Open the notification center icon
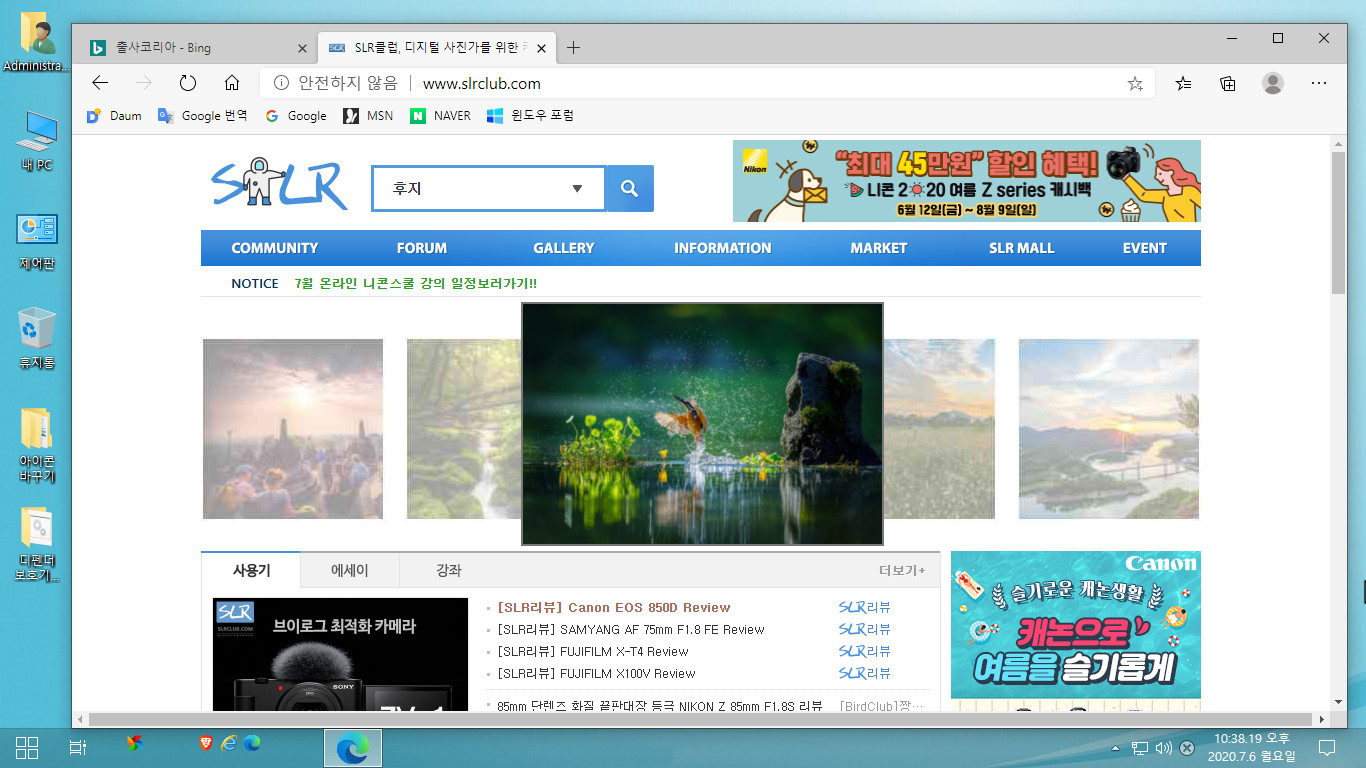The width and height of the screenshot is (1366, 768). (1327, 747)
